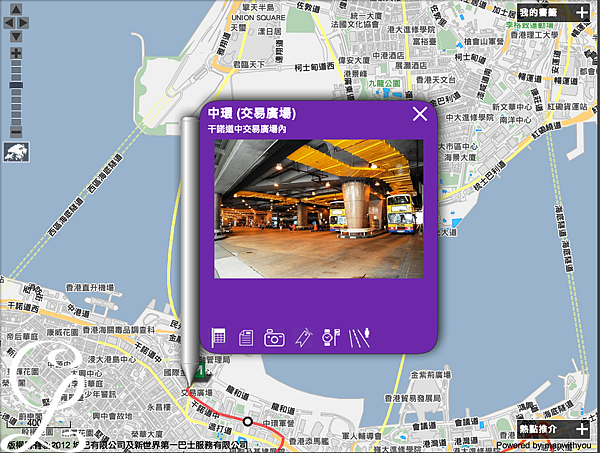Zoom in with the plus button

coord(16,53)
